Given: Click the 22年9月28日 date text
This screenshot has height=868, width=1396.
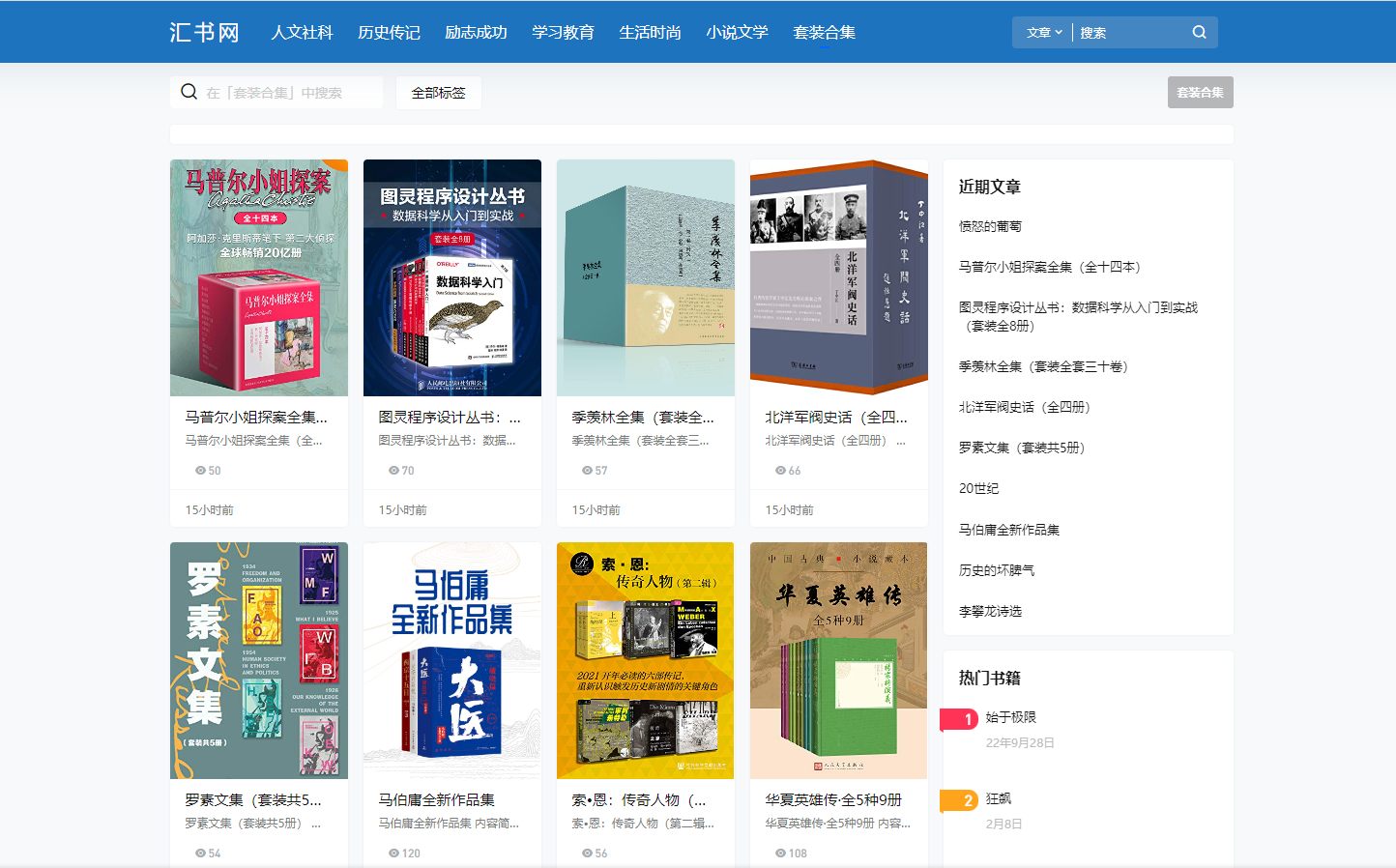Looking at the screenshot, I should 1020,742.
